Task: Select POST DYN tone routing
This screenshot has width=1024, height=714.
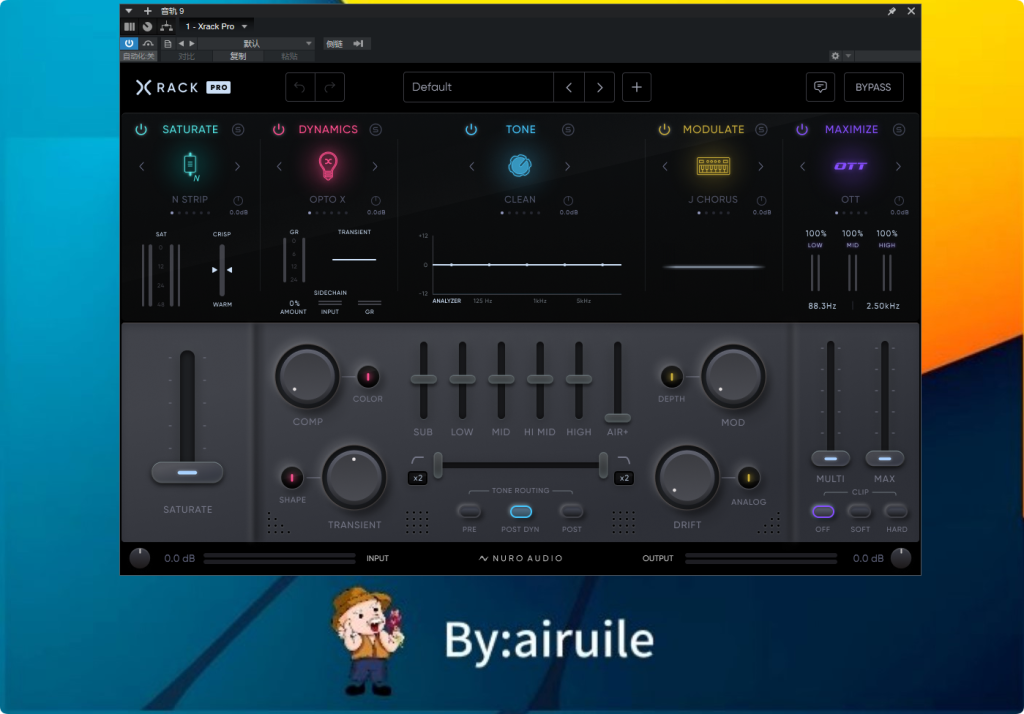Action: 520,511
